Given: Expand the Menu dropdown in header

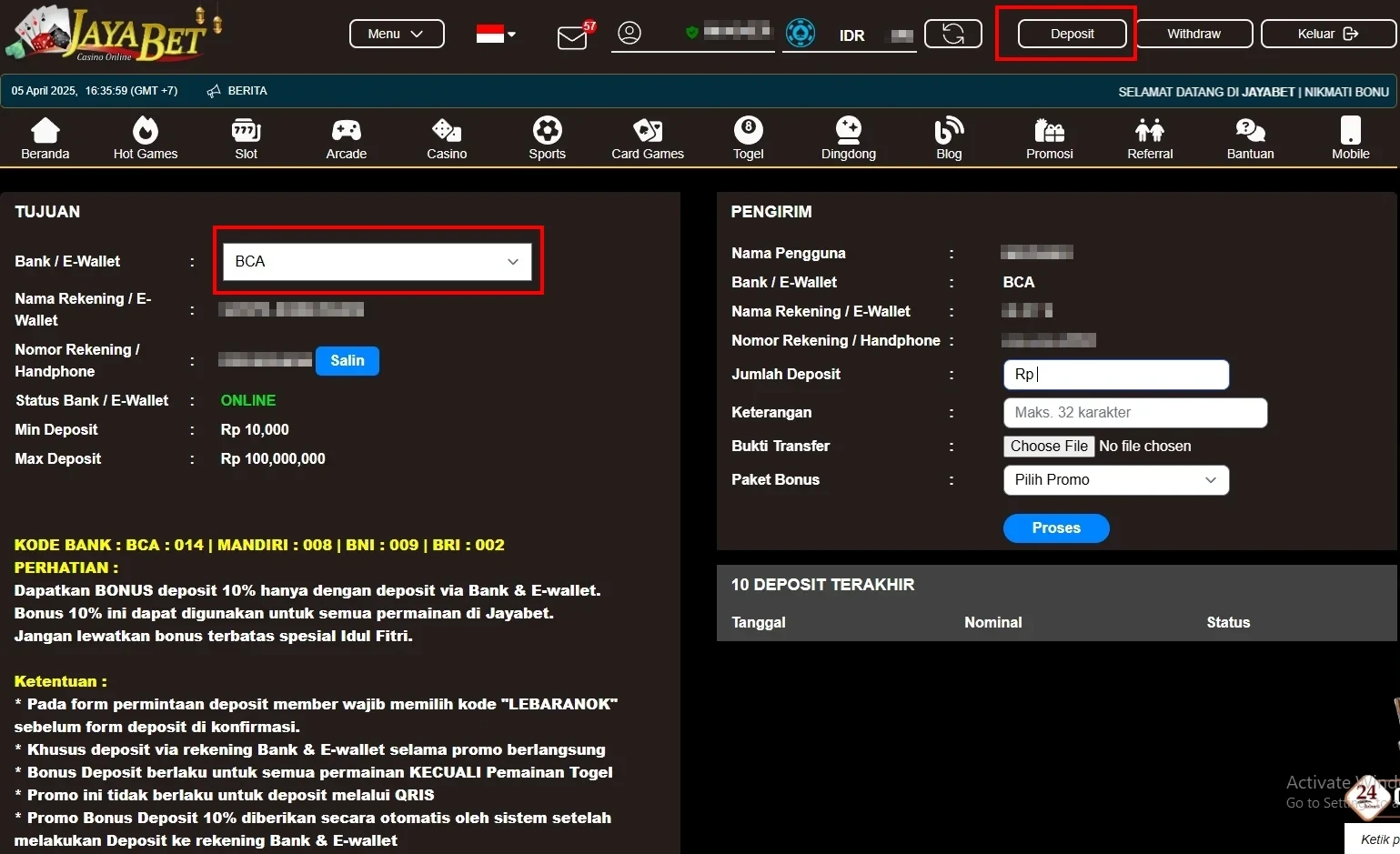Looking at the screenshot, I should click(397, 34).
